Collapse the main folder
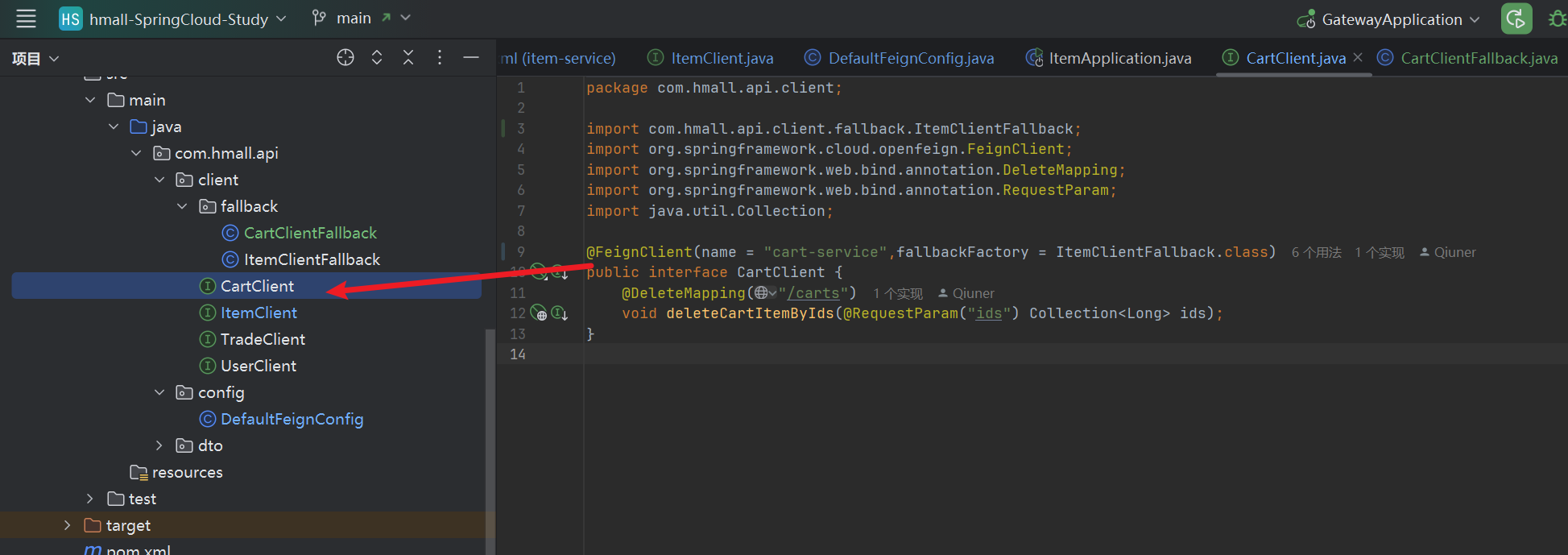1568x555 pixels. [x=90, y=100]
